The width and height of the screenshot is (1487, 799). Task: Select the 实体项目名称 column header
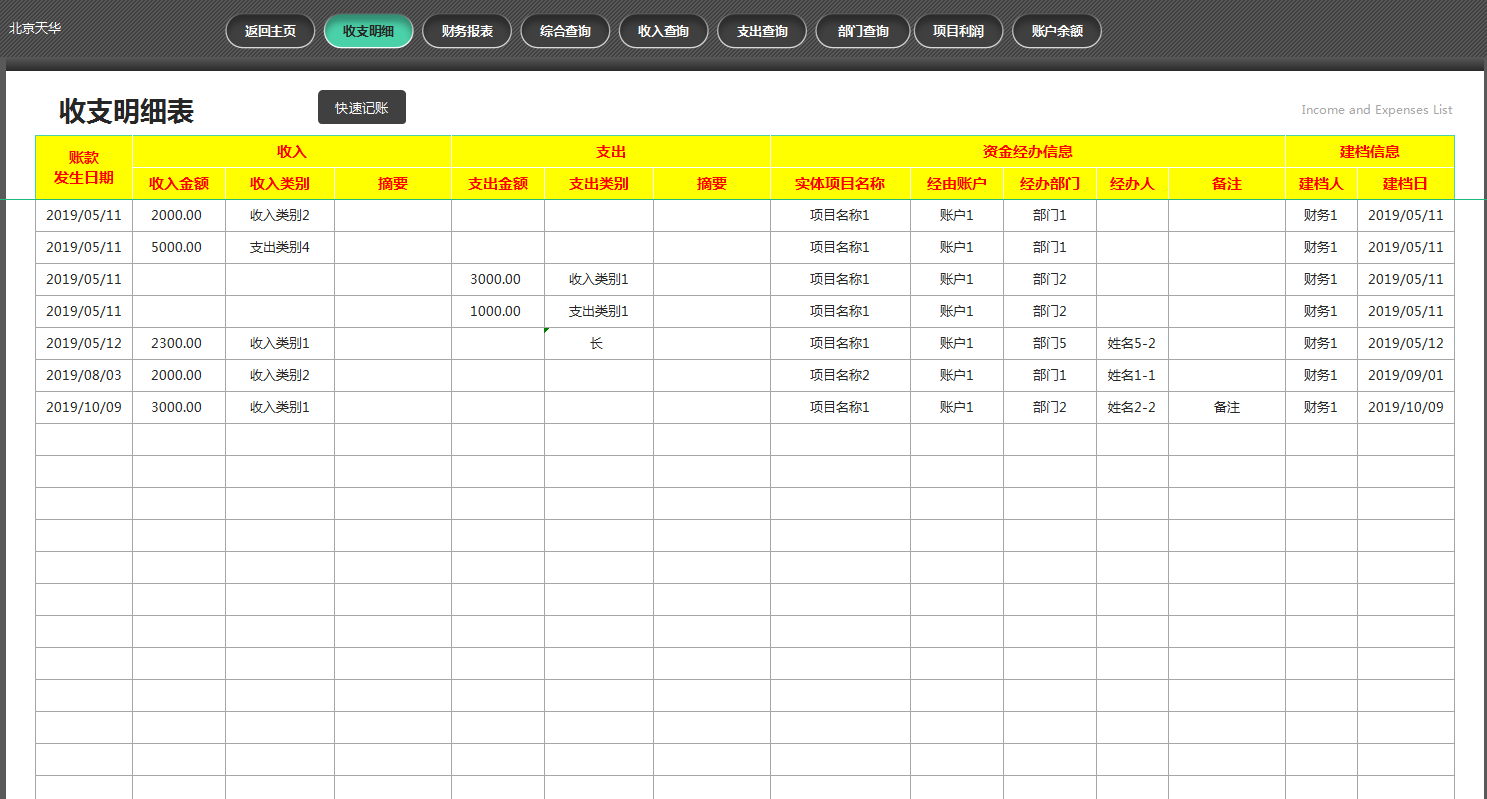pos(840,184)
